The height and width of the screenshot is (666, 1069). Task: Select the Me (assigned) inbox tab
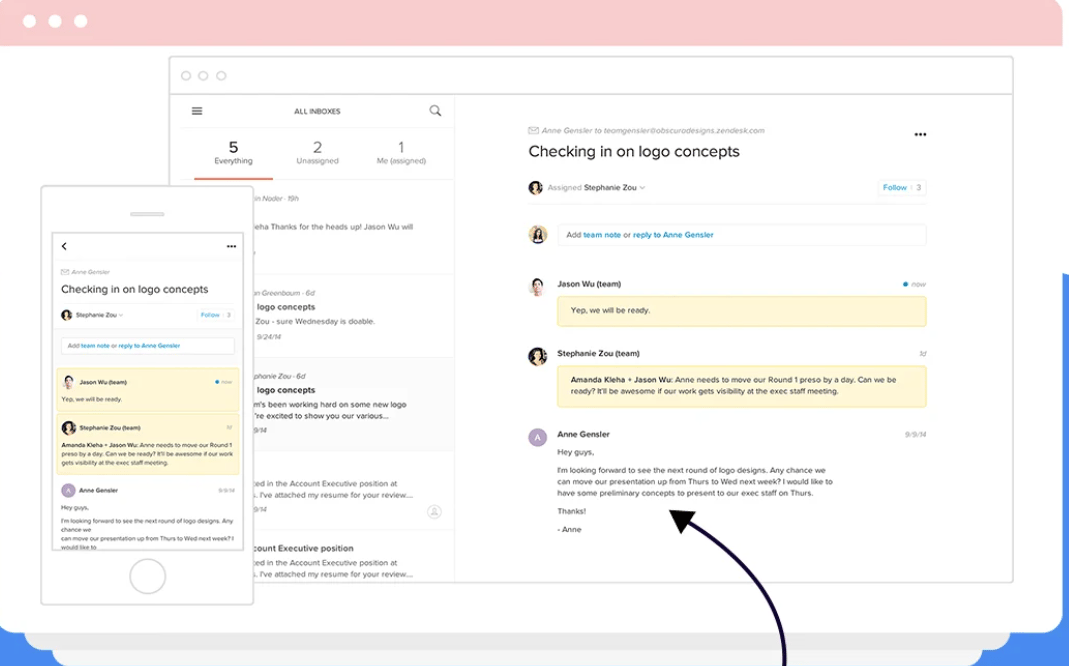[x=402, y=153]
